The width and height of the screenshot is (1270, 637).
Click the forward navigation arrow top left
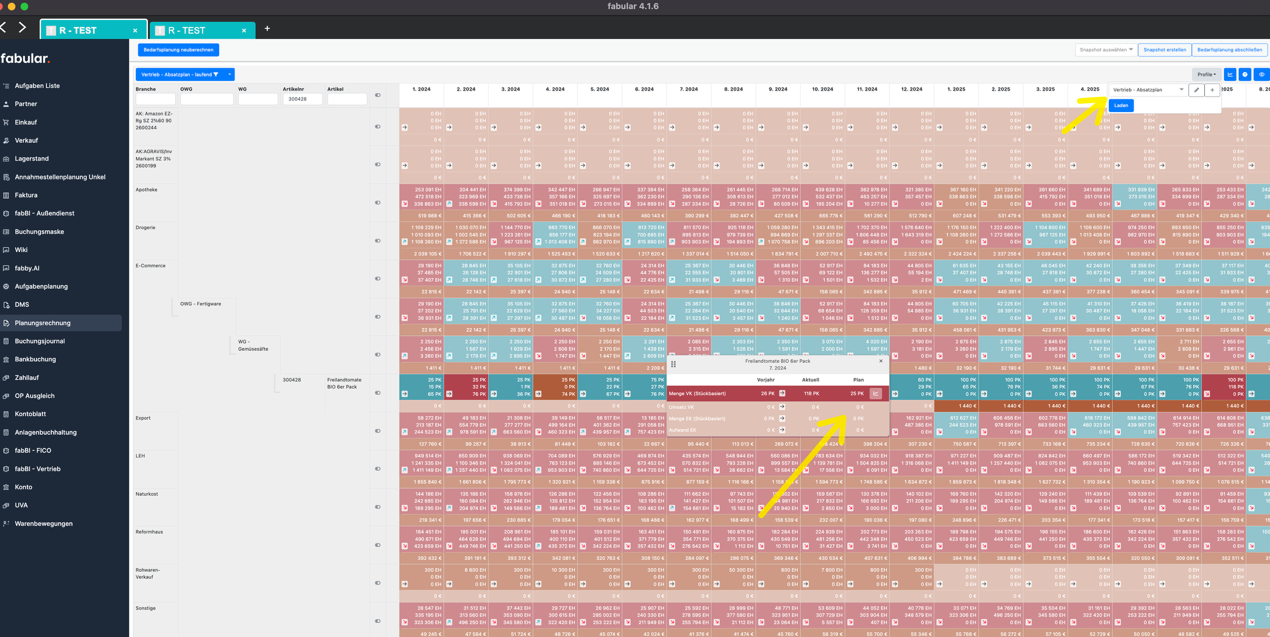pos(23,27)
